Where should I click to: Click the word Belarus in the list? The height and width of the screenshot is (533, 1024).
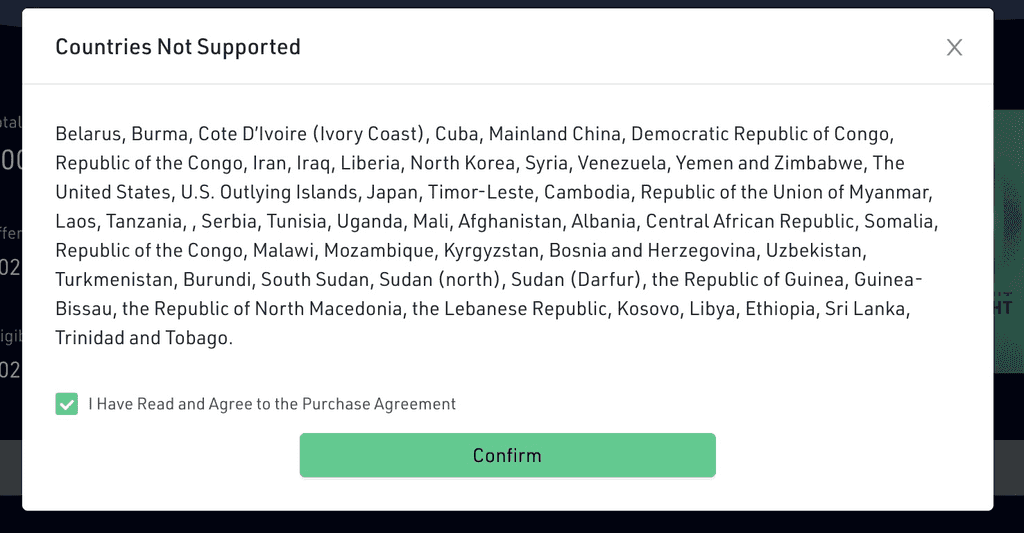click(x=88, y=134)
